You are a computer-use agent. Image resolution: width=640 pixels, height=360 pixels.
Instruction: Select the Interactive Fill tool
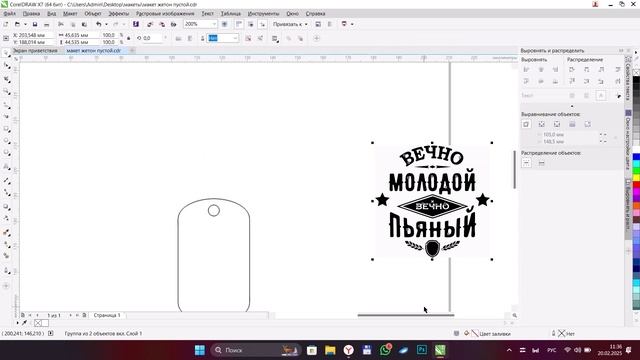[x=6, y=244]
